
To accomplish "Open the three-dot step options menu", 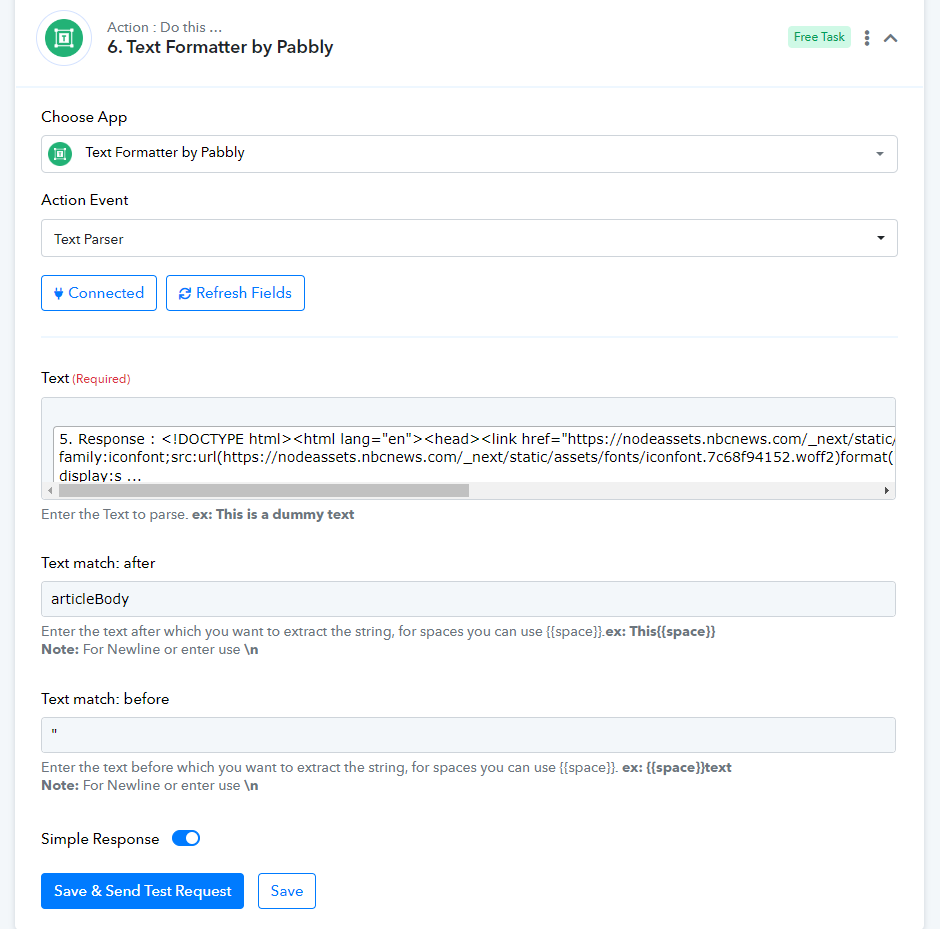I will [867, 38].
